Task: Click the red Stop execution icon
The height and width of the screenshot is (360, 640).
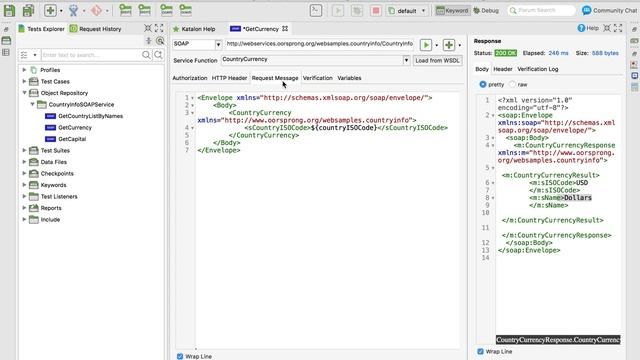Action: pos(376,11)
